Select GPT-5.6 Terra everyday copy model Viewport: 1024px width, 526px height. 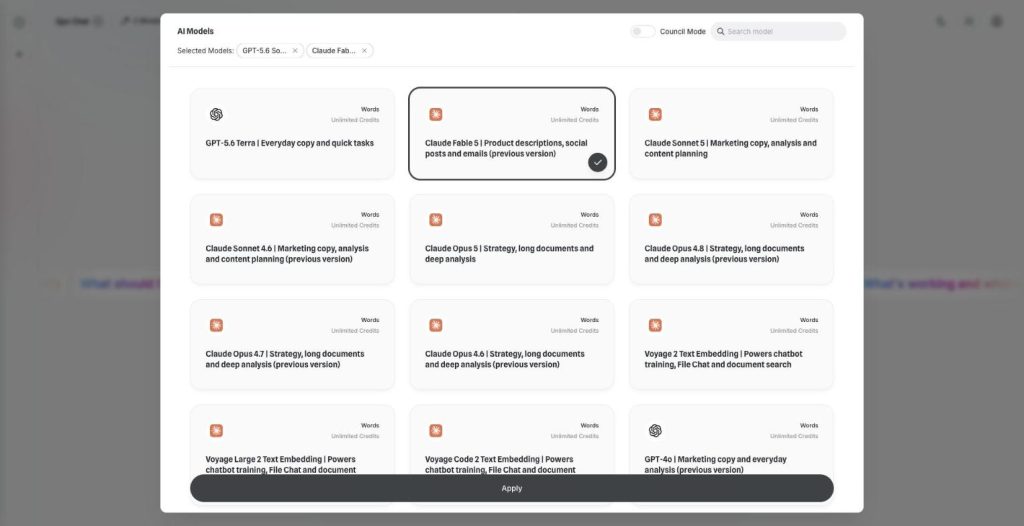pyautogui.click(x=293, y=133)
